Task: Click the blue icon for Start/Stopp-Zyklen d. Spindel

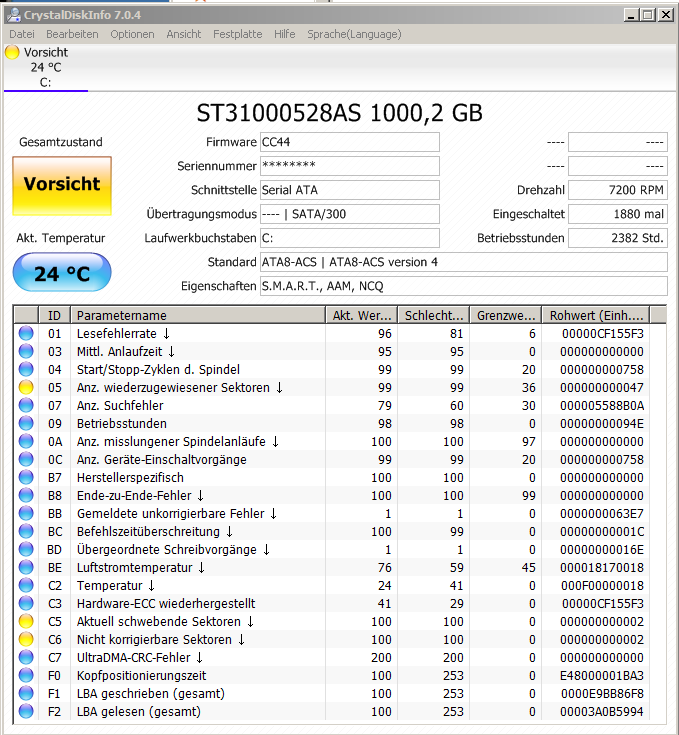Action: click(26, 369)
